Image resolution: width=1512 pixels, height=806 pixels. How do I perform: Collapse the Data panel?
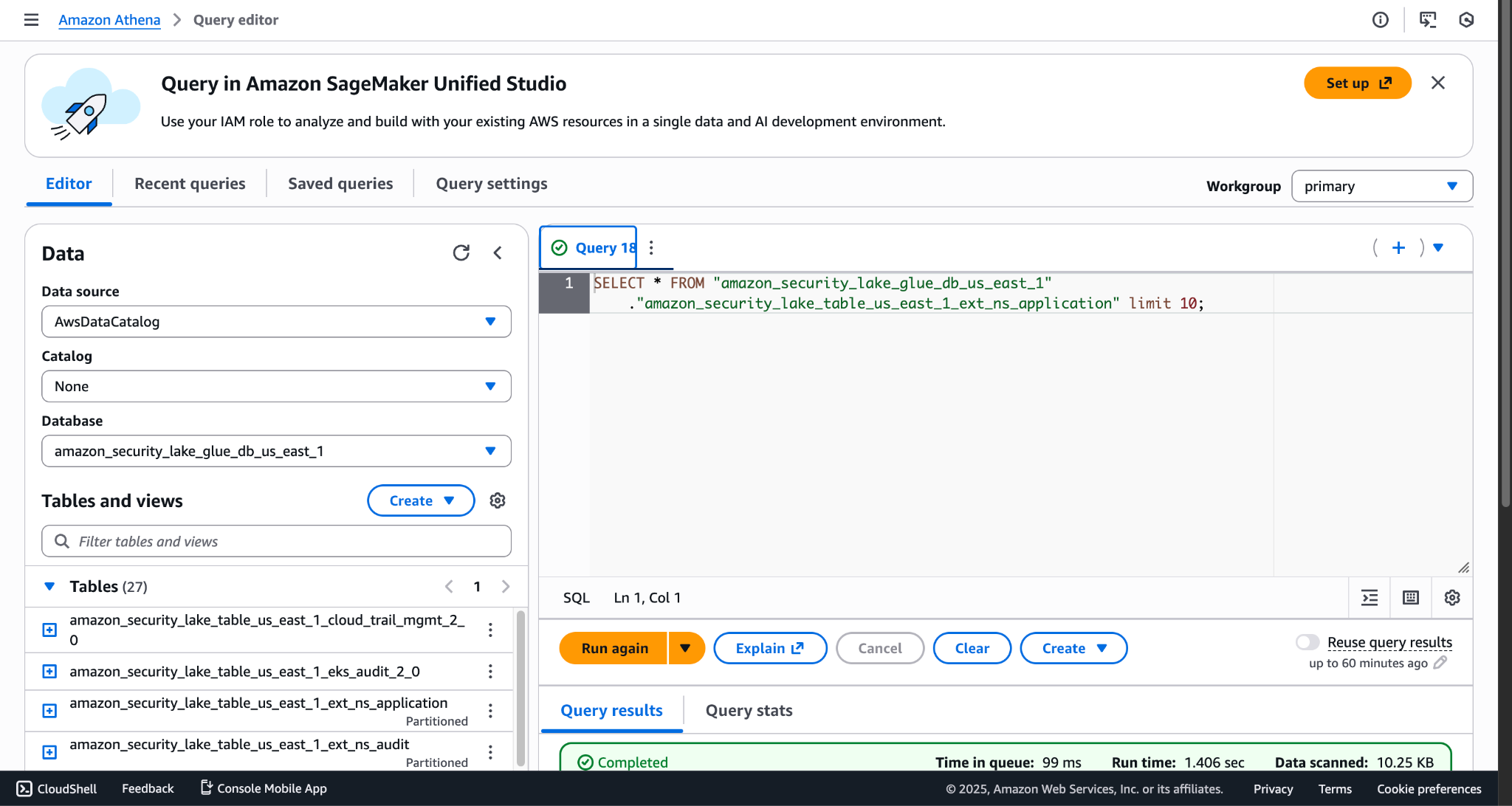tap(498, 253)
